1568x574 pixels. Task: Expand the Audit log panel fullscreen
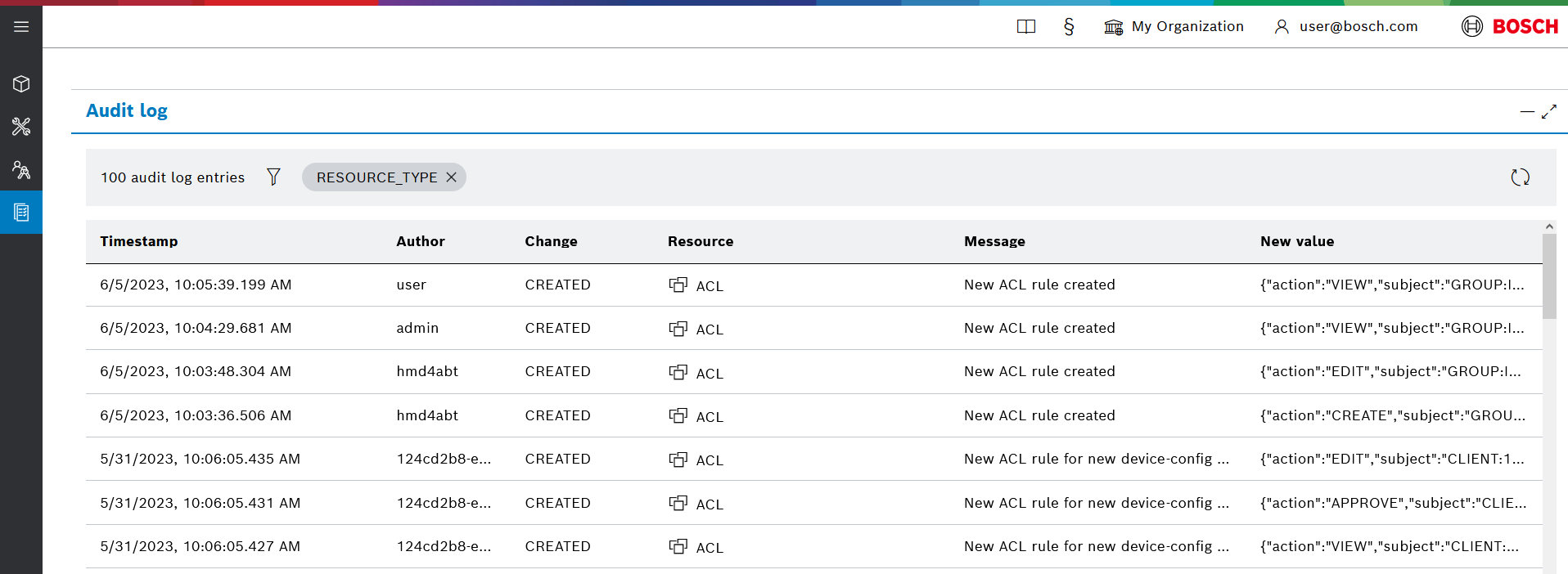coord(1549,112)
